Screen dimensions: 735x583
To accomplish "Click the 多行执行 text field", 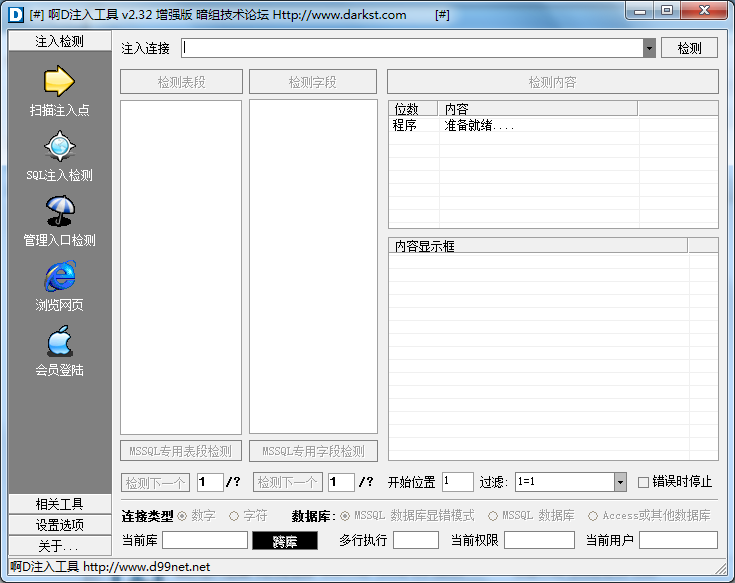I will [x=416, y=540].
